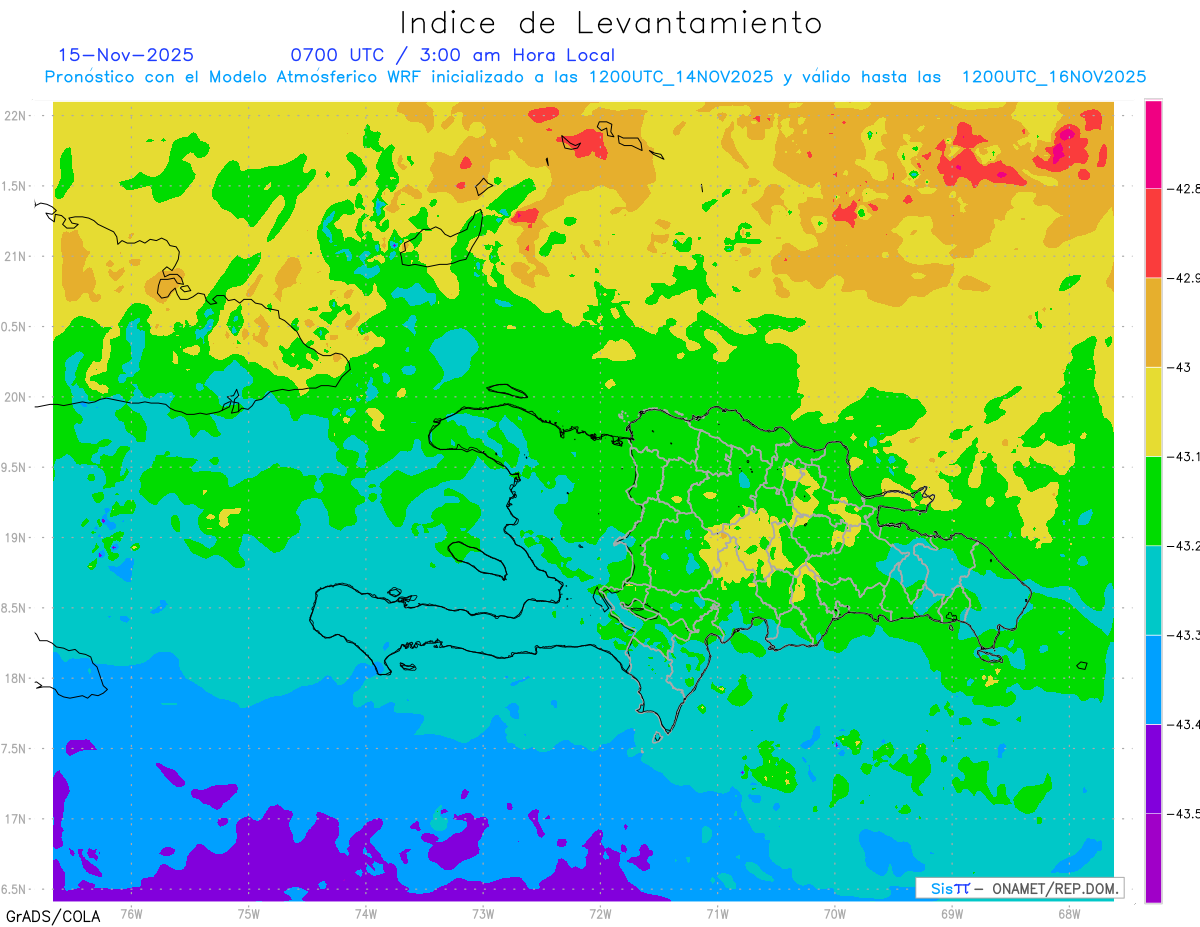
Task: Click the '-43.3' color bar value
Action: 1185,635
